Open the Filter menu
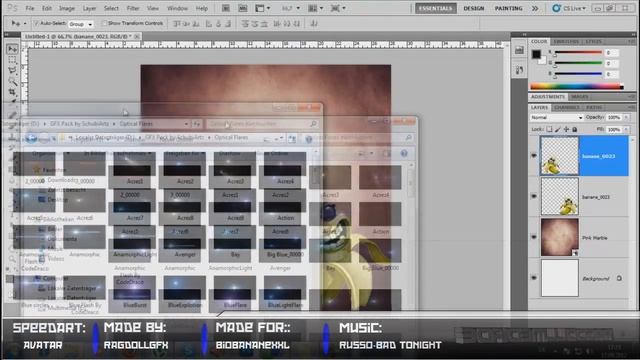The image size is (640, 360). point(133,8)
